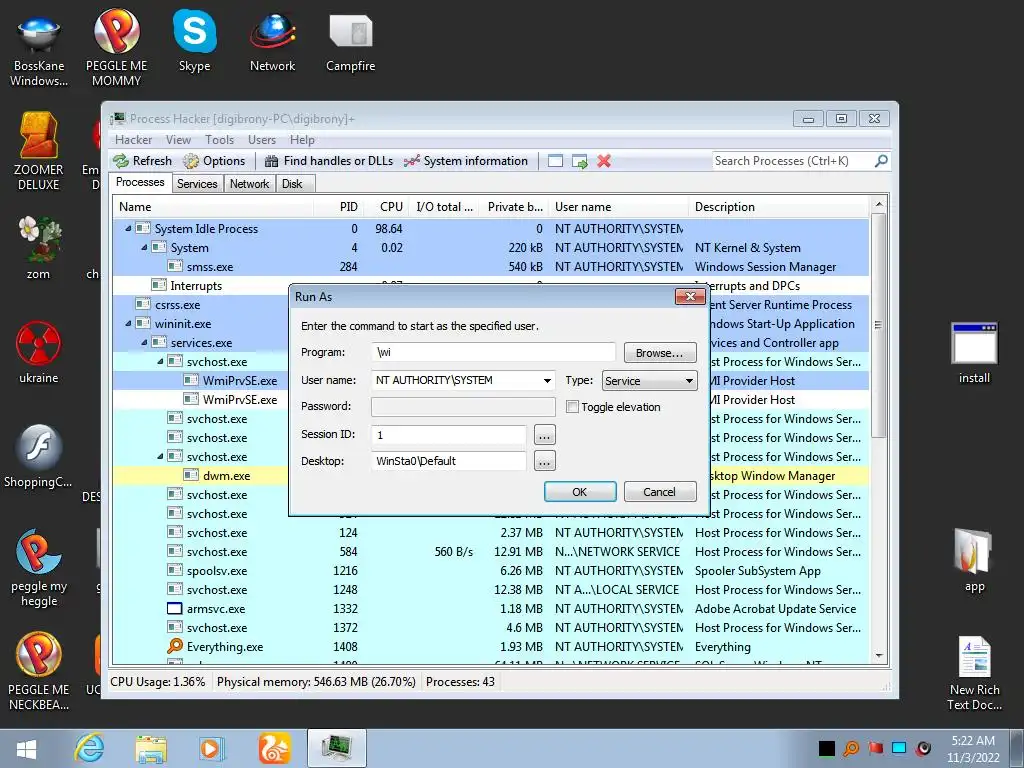The height and width of the screenshot is (768, 1024).
Task: Open File Explorer from the taskbar
Action: 151,748
